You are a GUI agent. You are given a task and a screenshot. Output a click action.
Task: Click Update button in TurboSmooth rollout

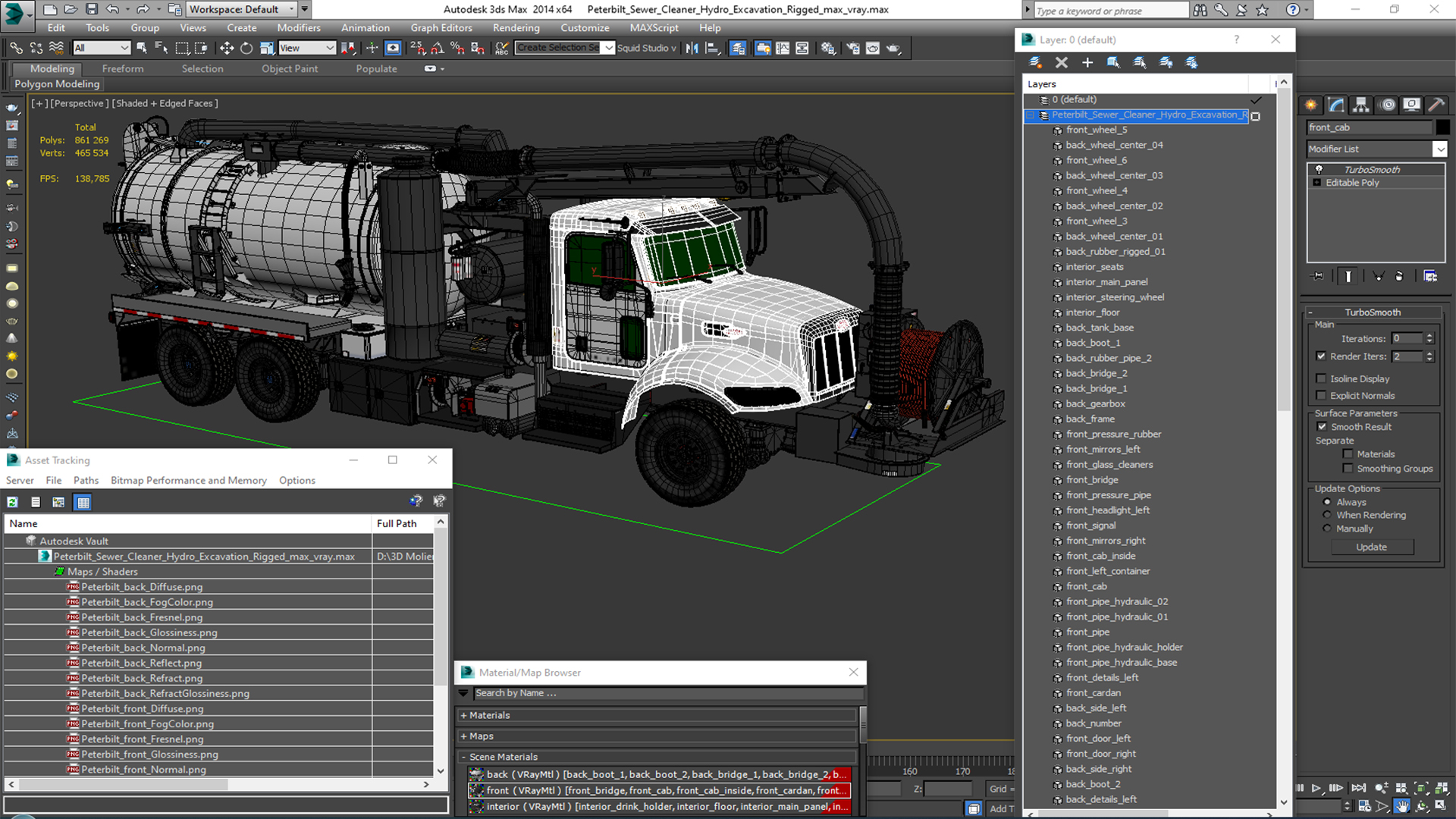point(1372,547)
